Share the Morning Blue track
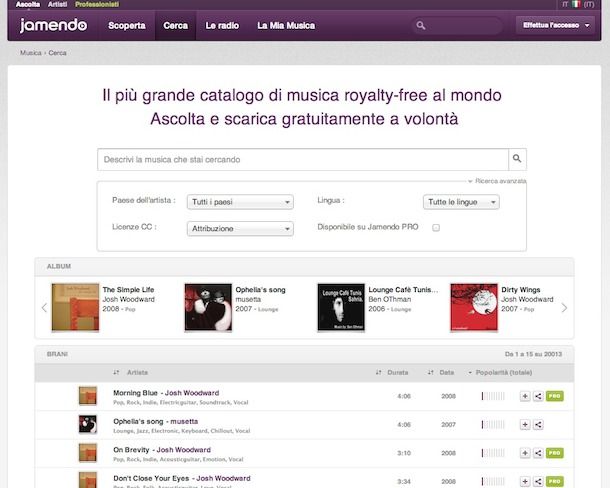The image size is (610, 488). pyautogui.click(x=538, y=396)
